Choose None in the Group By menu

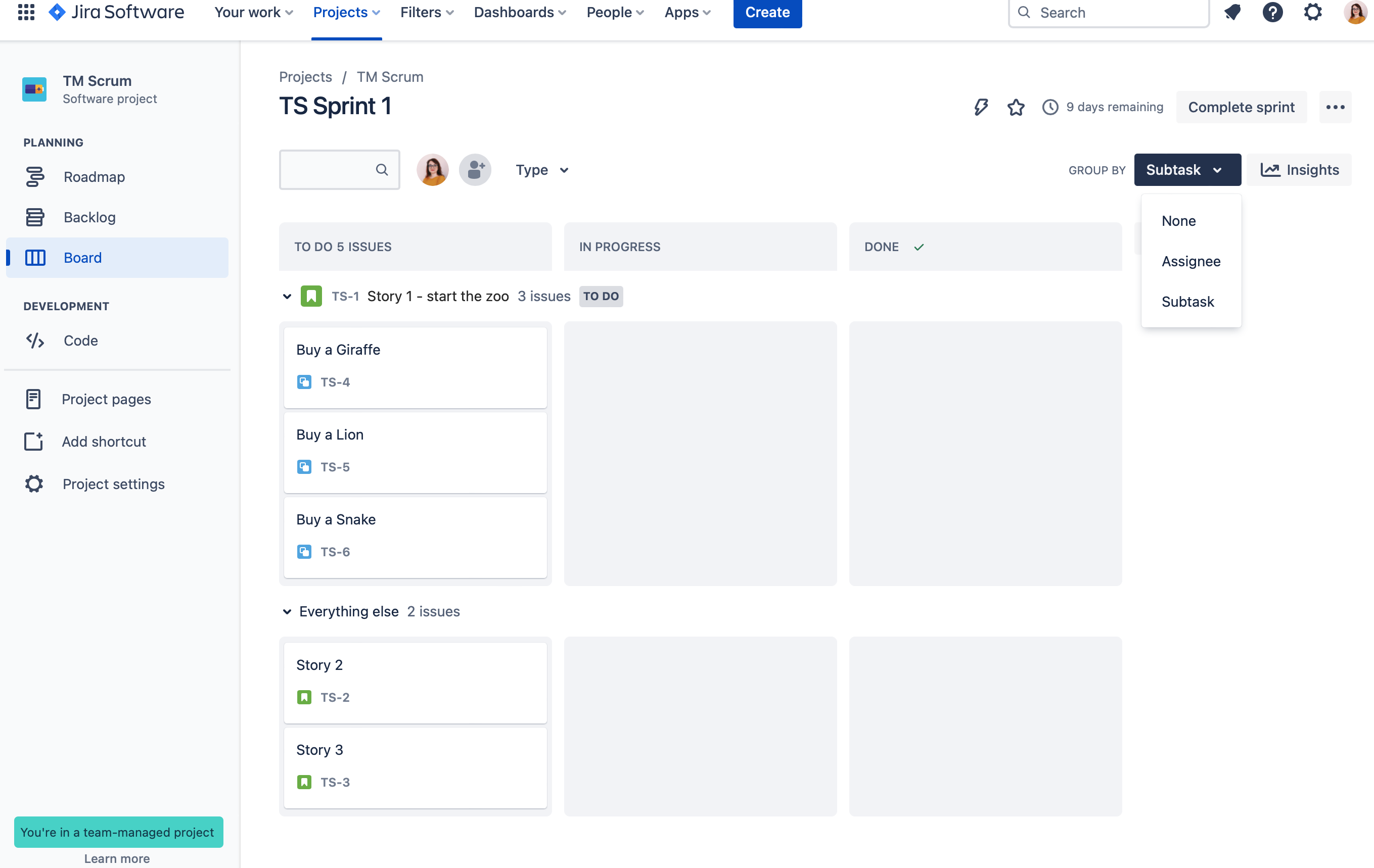[1178, 221]
